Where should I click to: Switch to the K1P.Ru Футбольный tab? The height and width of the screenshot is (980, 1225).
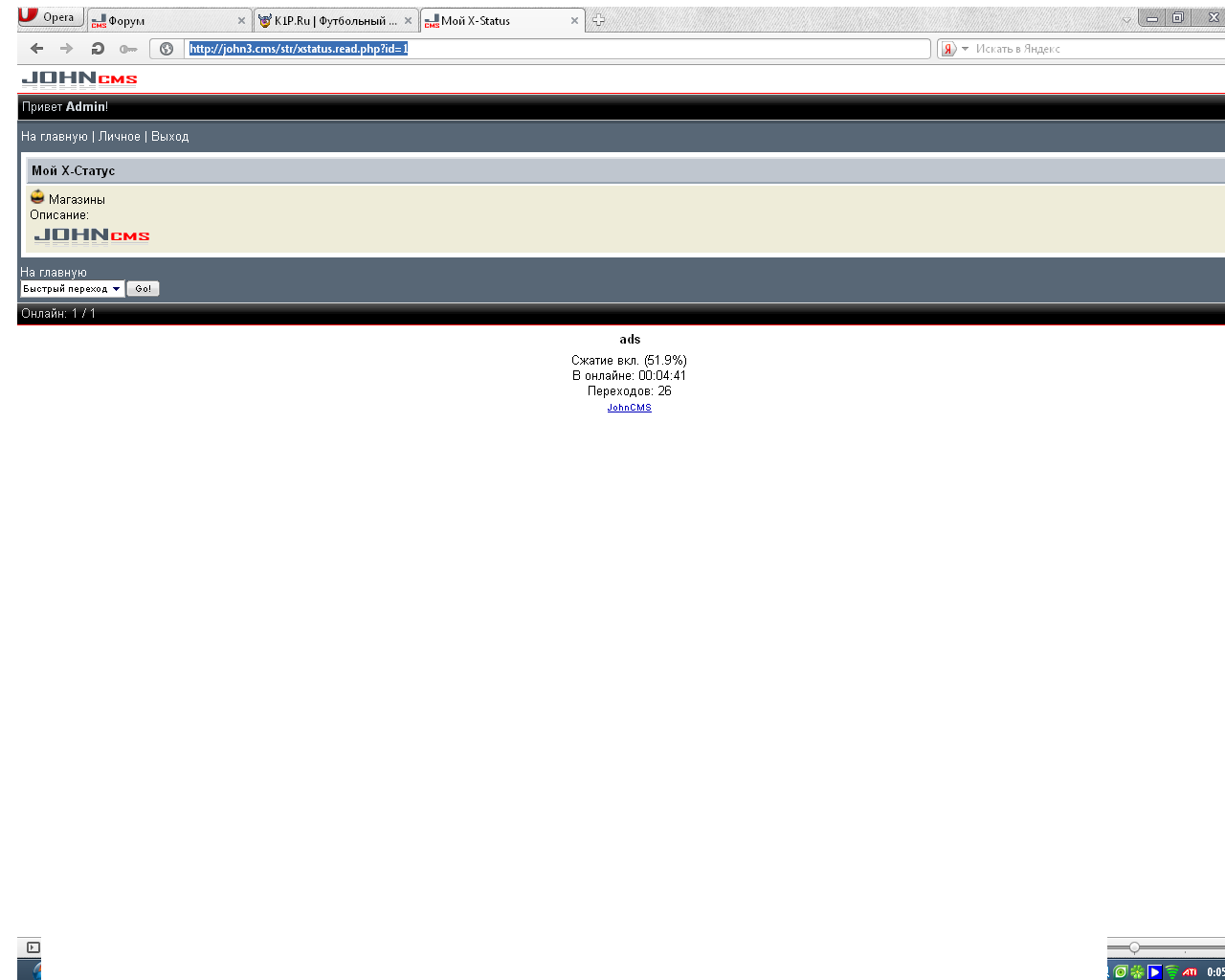pyautogui.click(x=336, y=20)
